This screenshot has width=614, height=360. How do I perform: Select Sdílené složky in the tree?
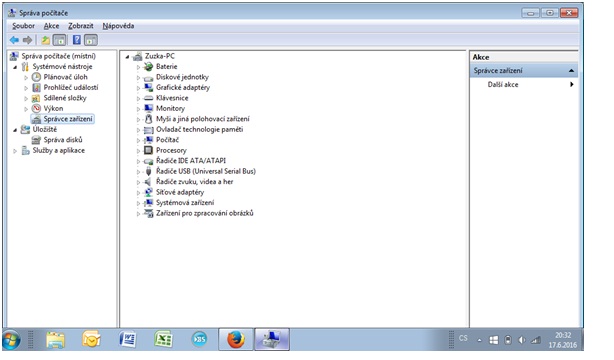[x=65, y=98]
